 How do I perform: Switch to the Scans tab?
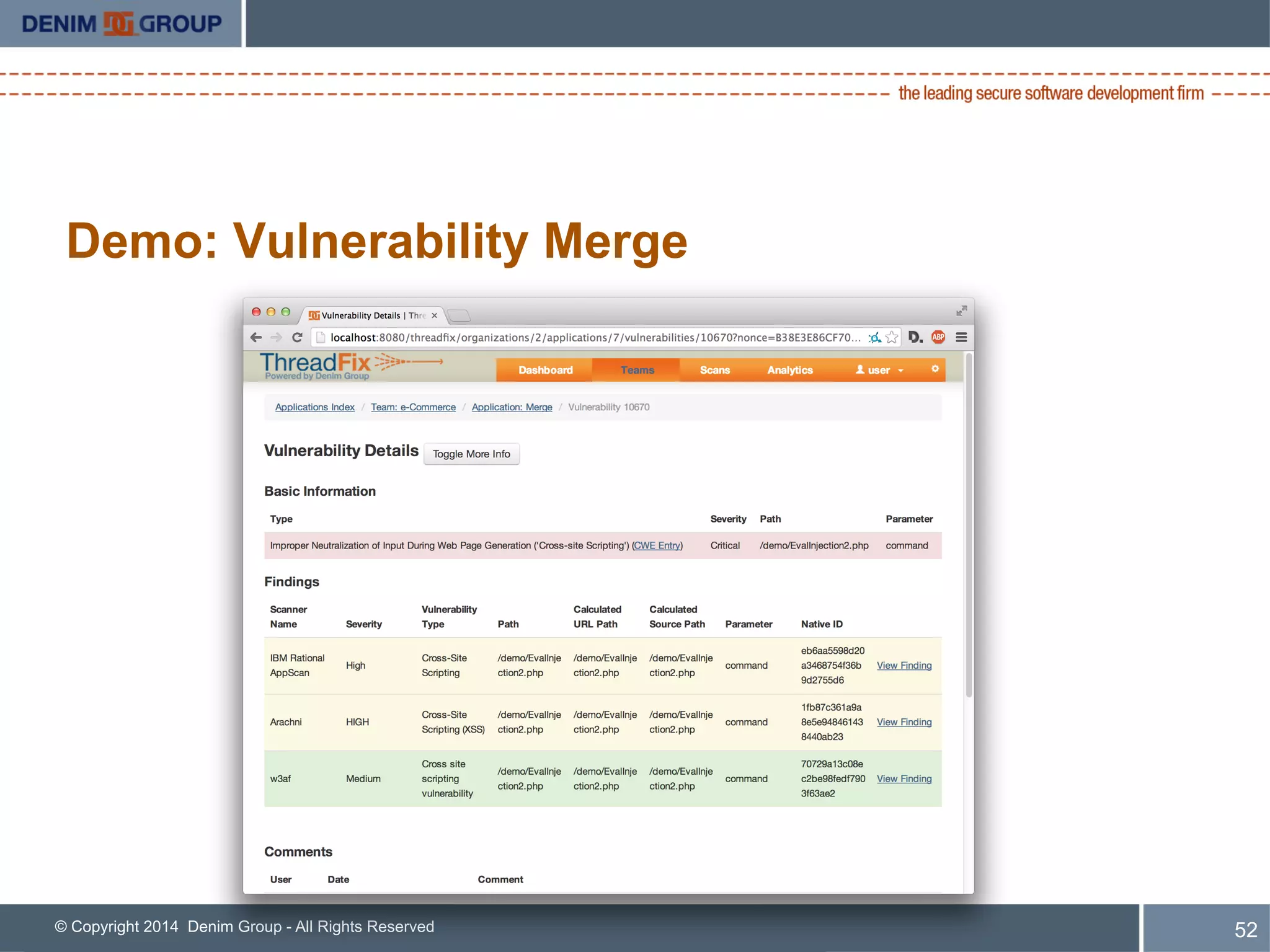tap(714, 370)
